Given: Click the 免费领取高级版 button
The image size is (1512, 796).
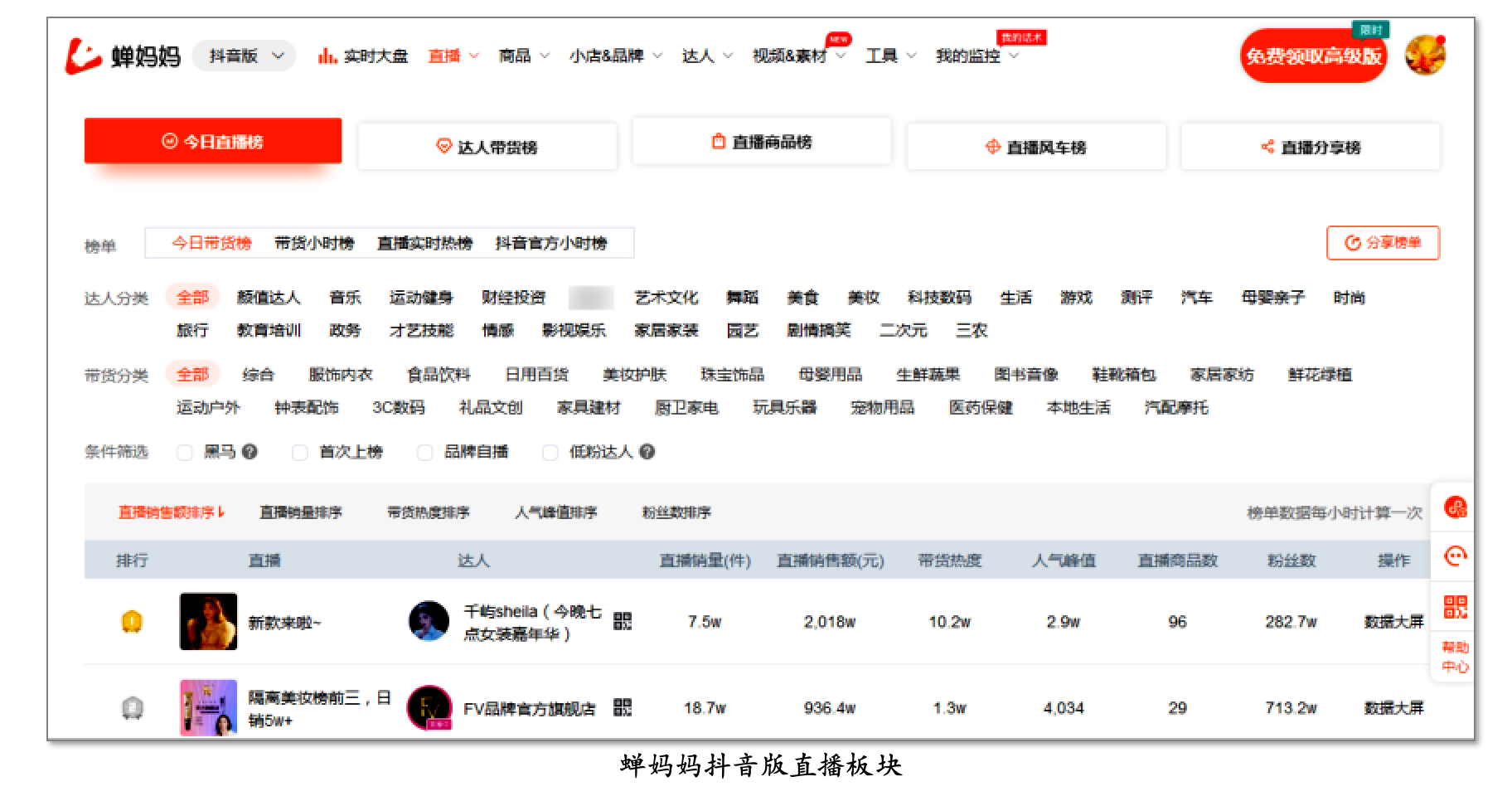Looking at the screenshot, I should point(1313,56).
